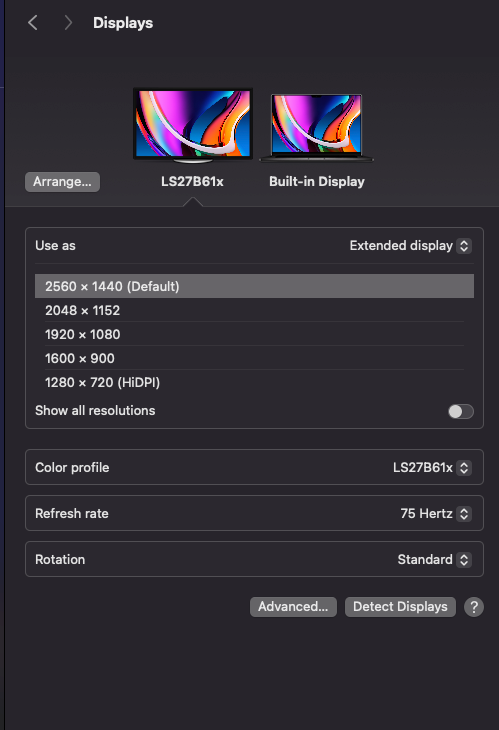Viewport: 499px width, 730px height.
Task: Go forward using the right chevron
Action: click(x=68, y=23)
